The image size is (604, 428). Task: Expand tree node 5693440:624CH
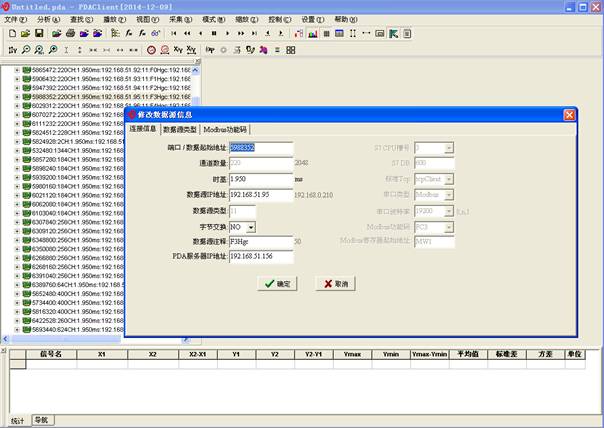17,328
